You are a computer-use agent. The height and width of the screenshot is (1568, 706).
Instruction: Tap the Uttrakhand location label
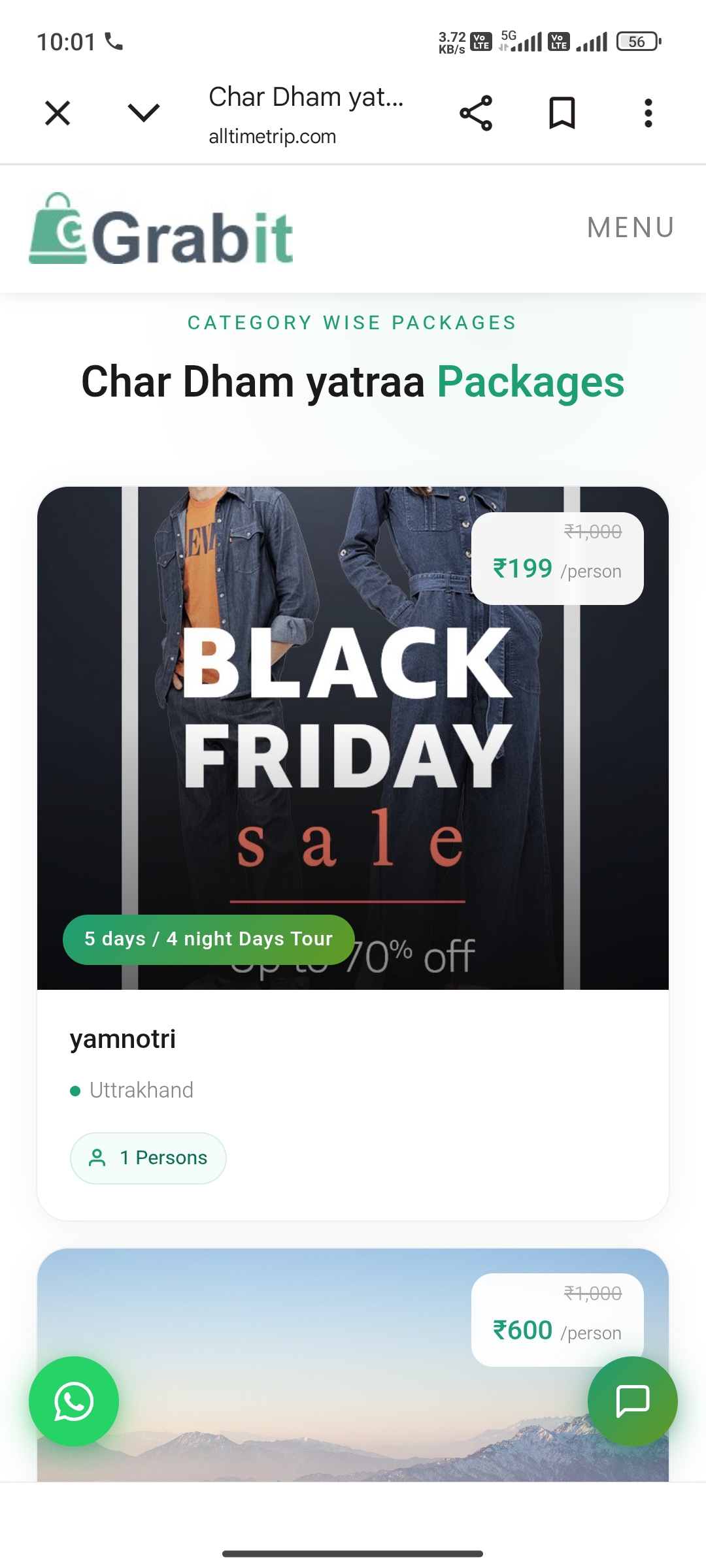click(x=141, y=1090)
